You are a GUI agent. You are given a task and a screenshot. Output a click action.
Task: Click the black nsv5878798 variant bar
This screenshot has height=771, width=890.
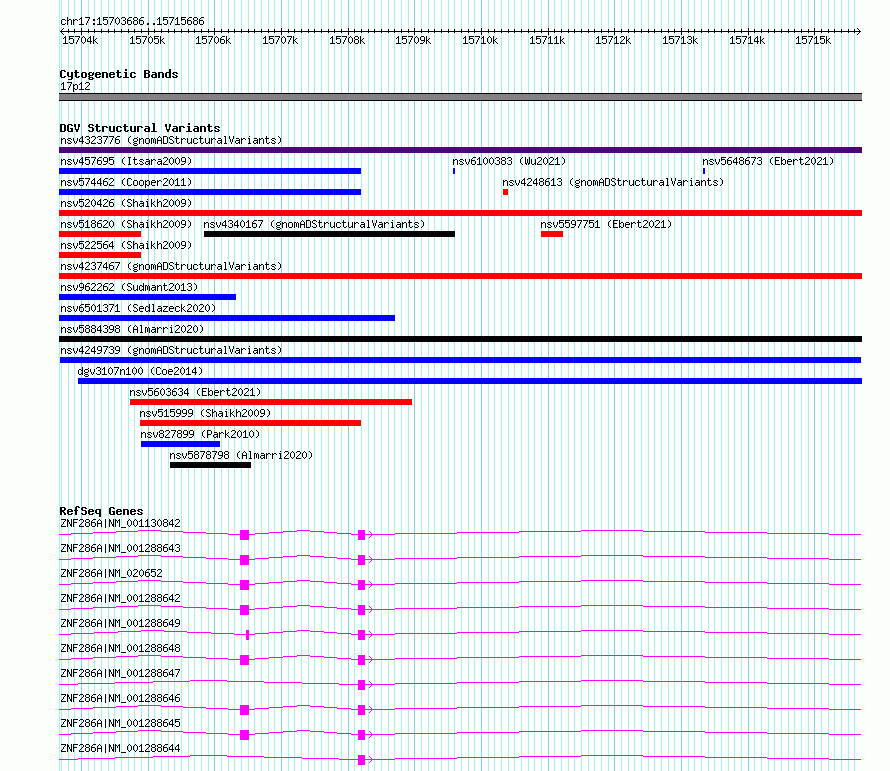211,465
